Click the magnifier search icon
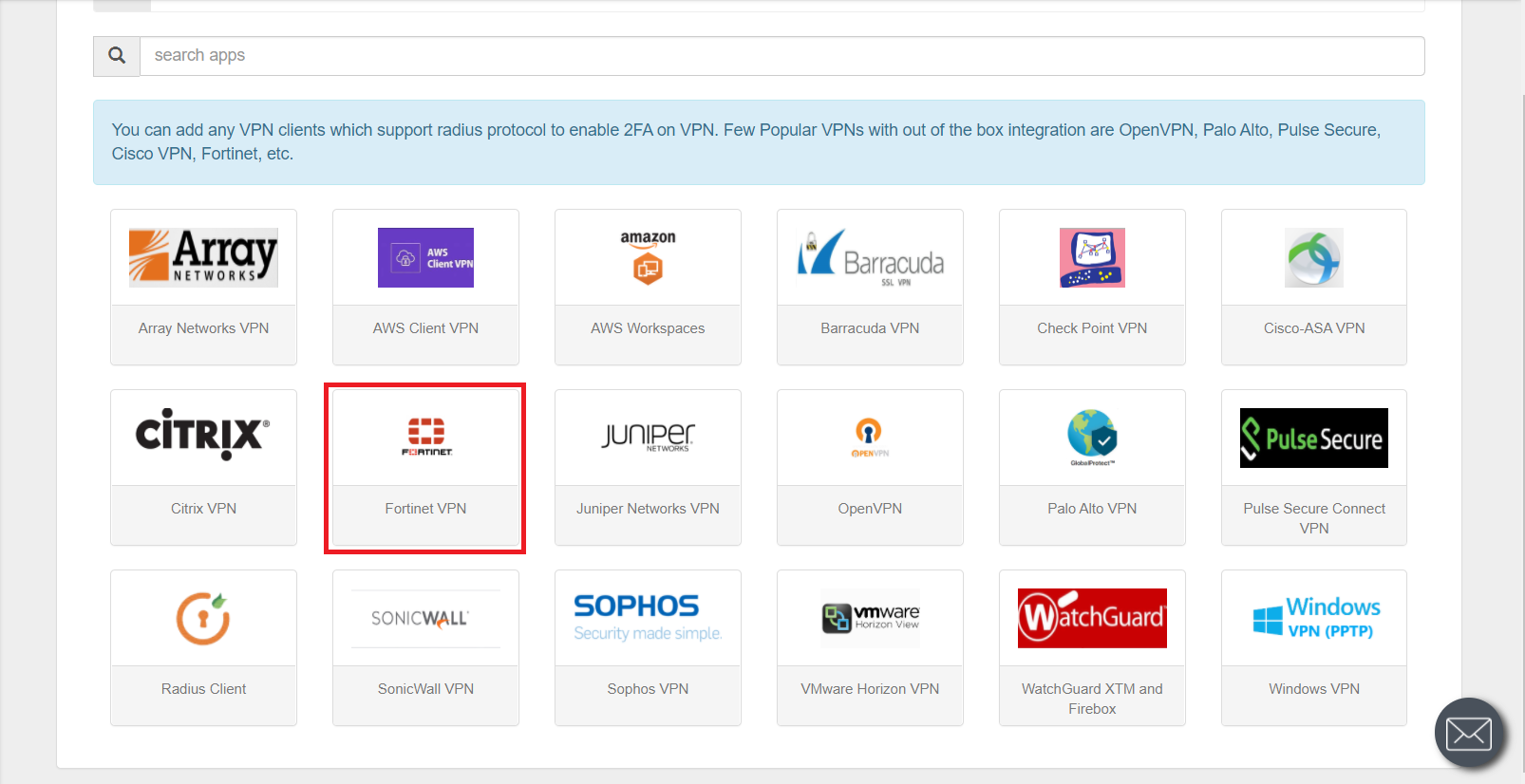The width and height of the screenshot is (1525, 784). point(117,56)
